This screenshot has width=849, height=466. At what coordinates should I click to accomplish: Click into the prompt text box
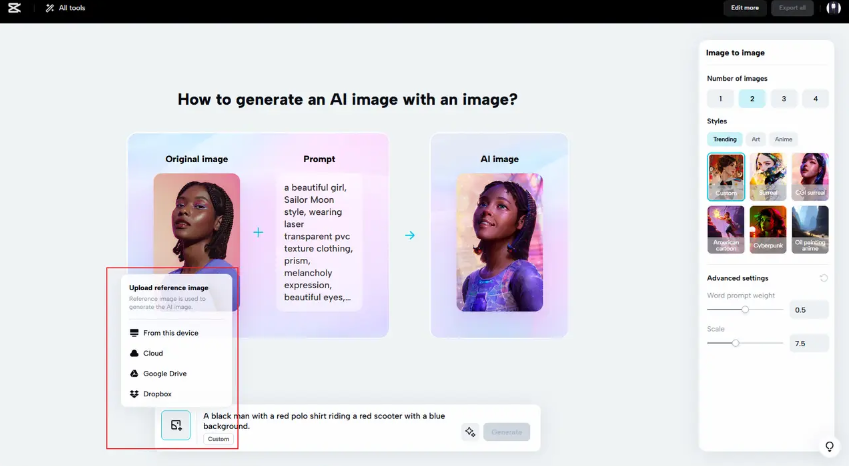[328, 421]
